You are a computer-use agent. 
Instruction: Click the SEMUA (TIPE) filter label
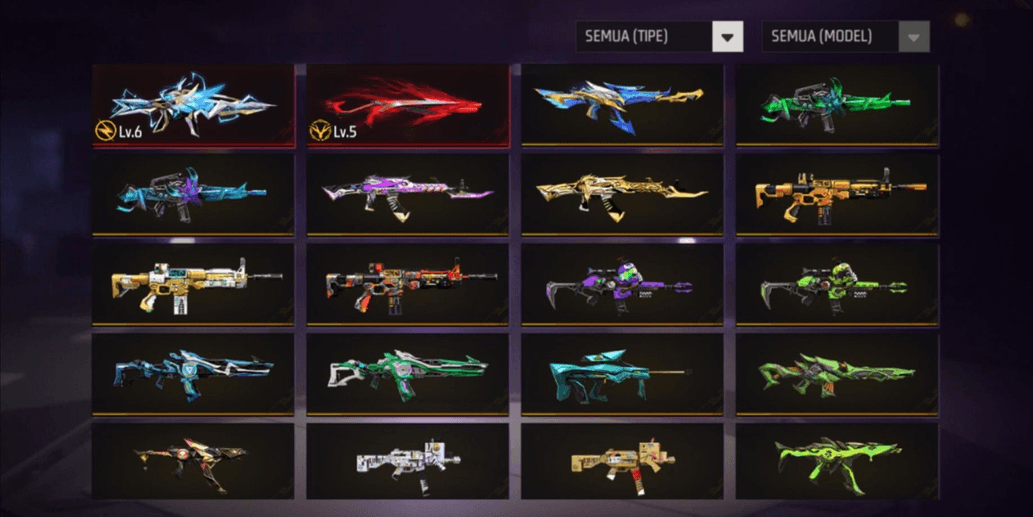click(x=627, y=37)
